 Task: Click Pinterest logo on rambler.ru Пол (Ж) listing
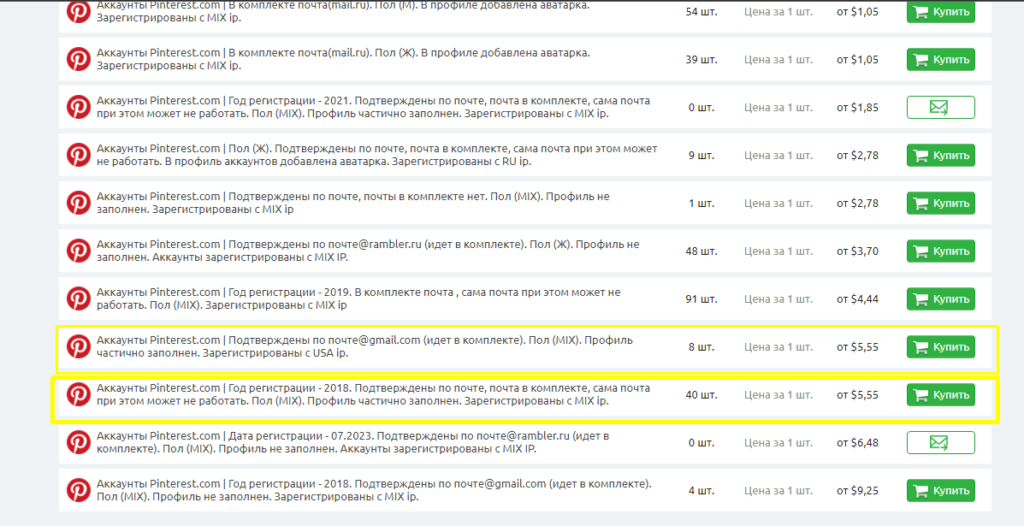pyautogui.click(x=78, y=251)
